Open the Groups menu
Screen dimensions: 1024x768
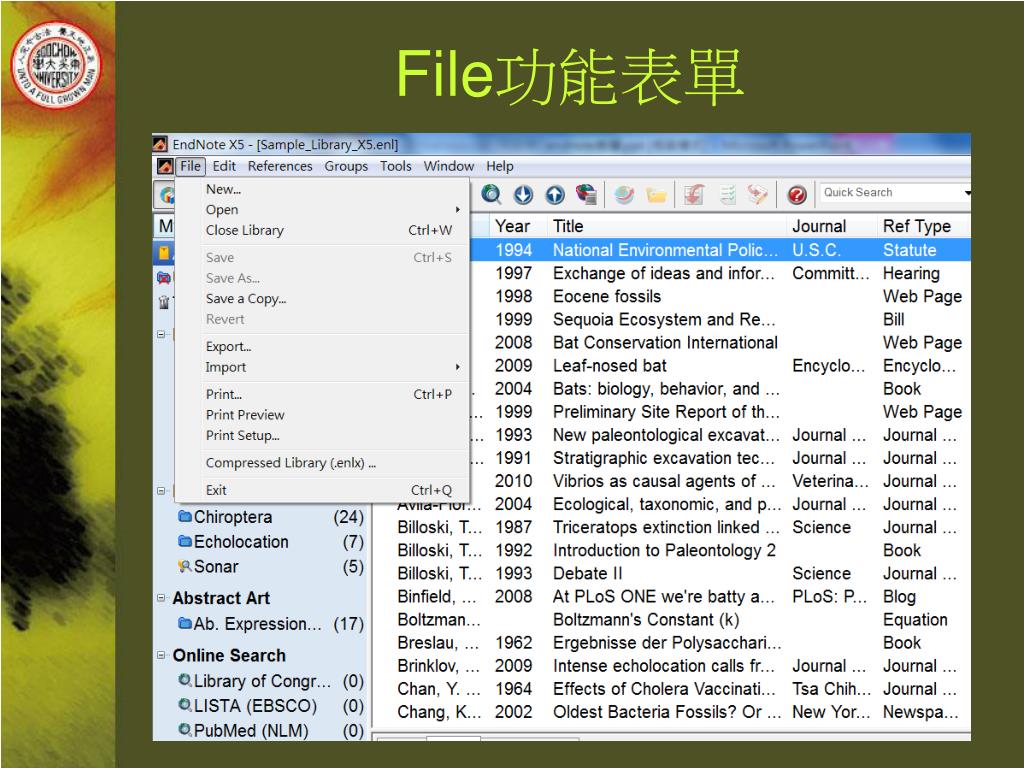point(346,166)
